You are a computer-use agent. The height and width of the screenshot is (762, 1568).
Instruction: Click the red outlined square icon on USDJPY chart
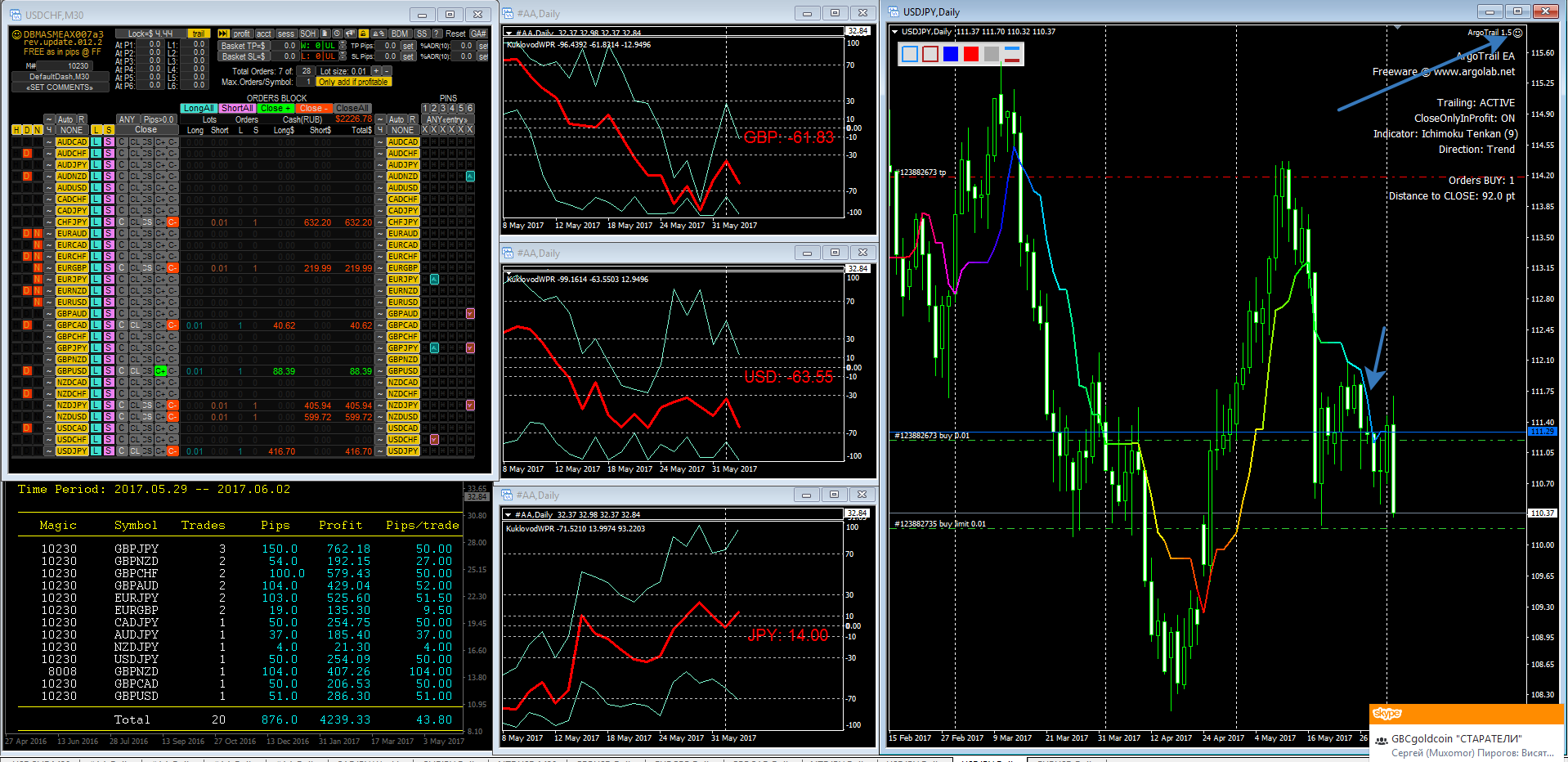click(930, 54)
